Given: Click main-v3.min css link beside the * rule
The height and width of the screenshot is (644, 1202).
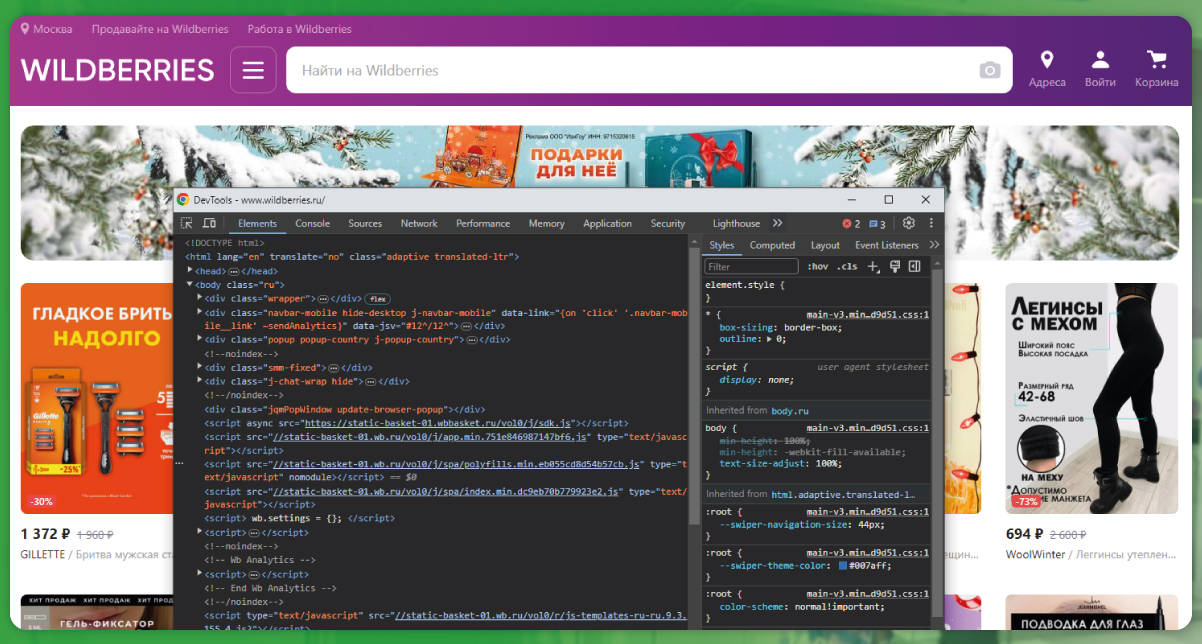Looking at the screenshot, I should pyautogui.click(x=867, y=314).
